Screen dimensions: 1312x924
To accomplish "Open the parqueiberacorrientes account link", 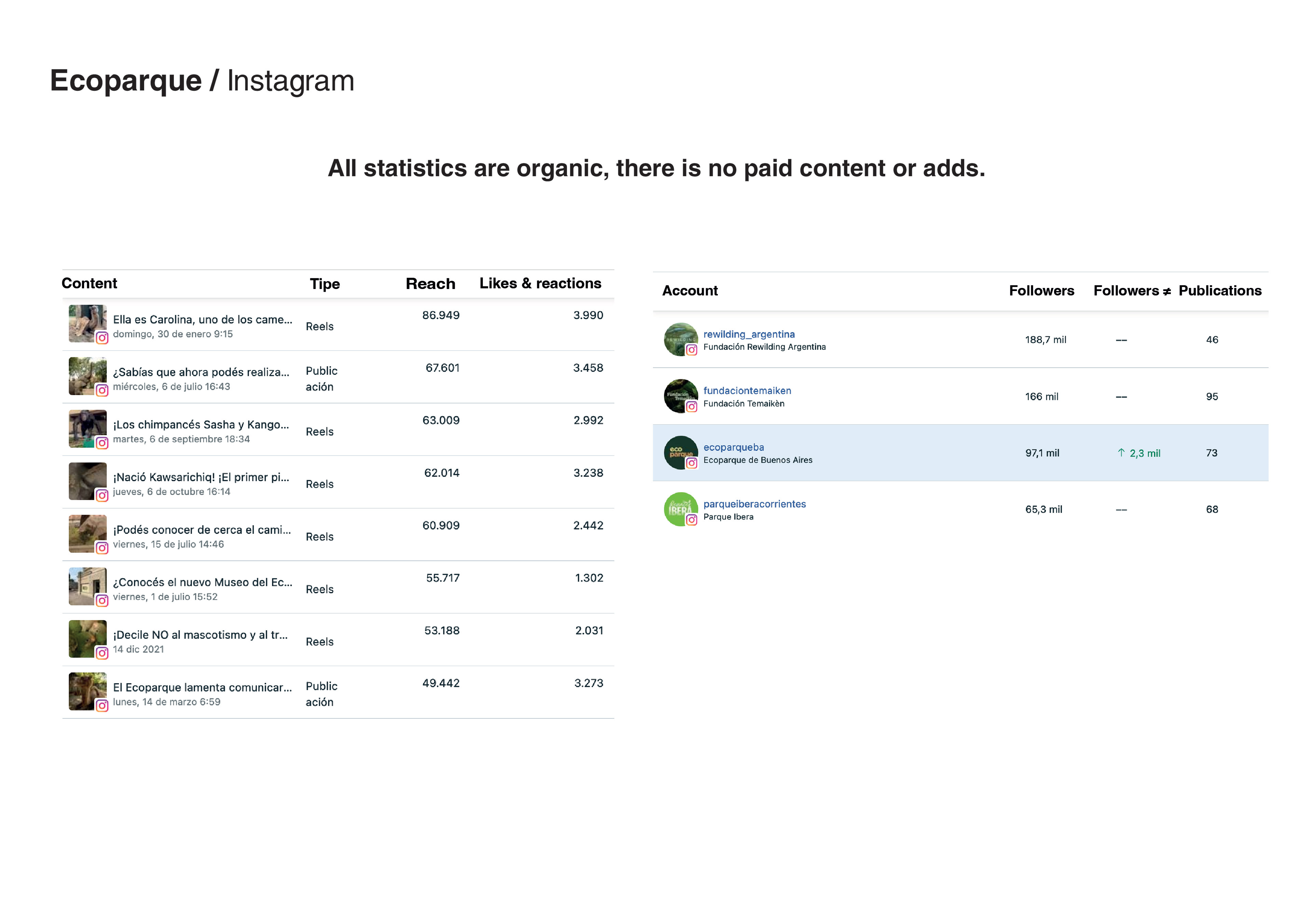I will pos(754,504).
